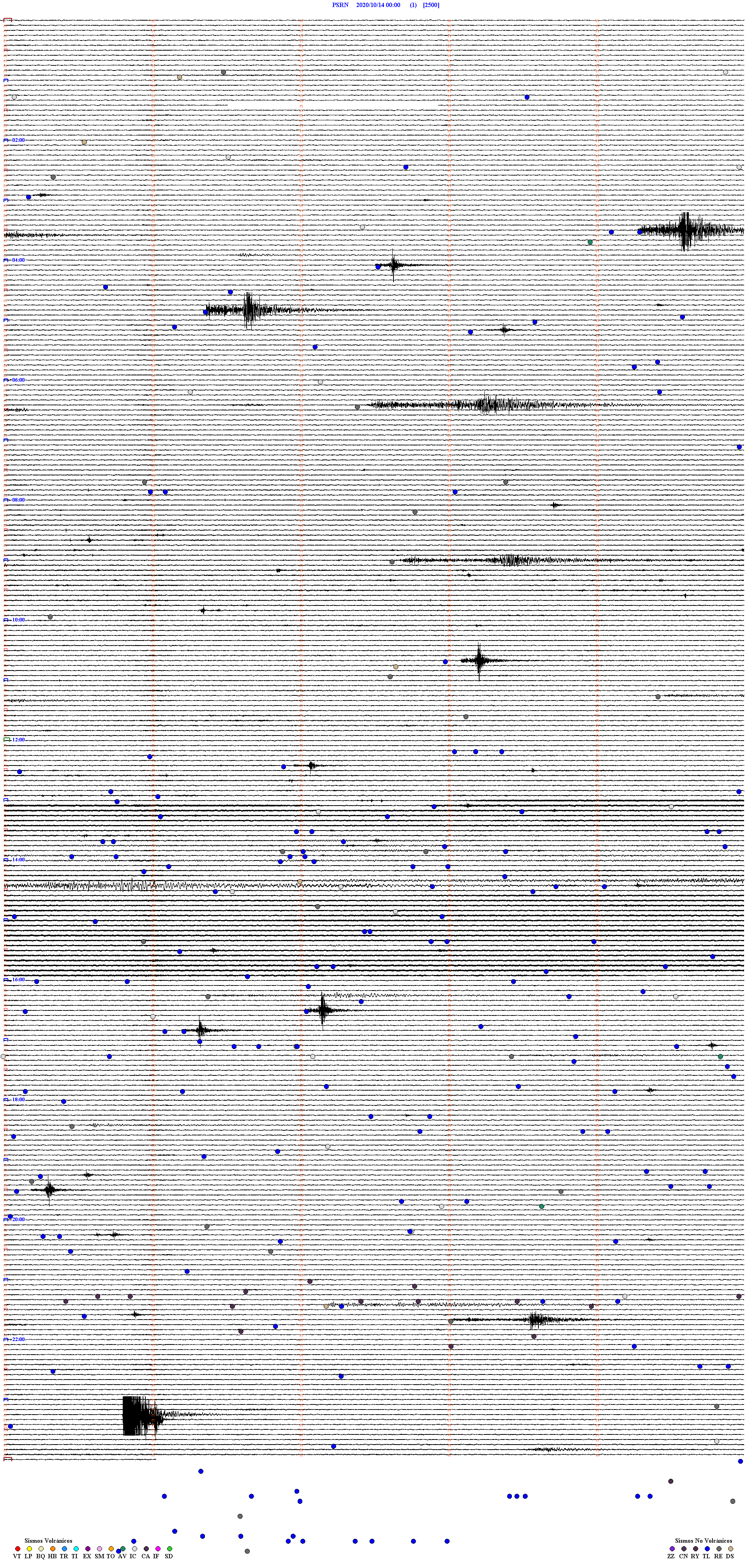Pick the green SD legend marker
The width and height of the screenshot is (748, 1568).
169,1549
